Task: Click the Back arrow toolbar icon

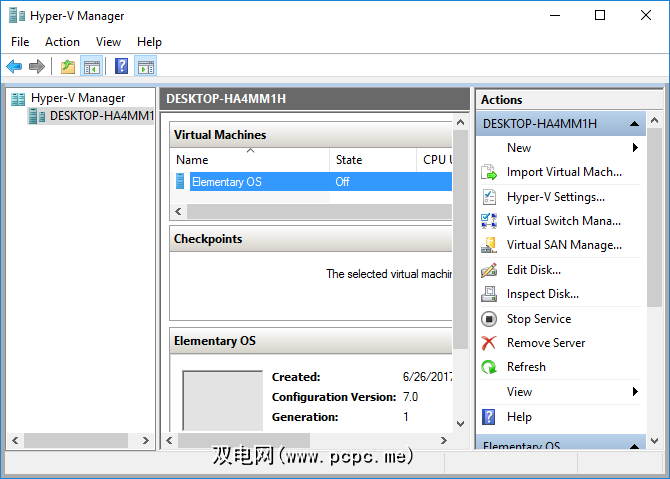Action: coord(14,67)
